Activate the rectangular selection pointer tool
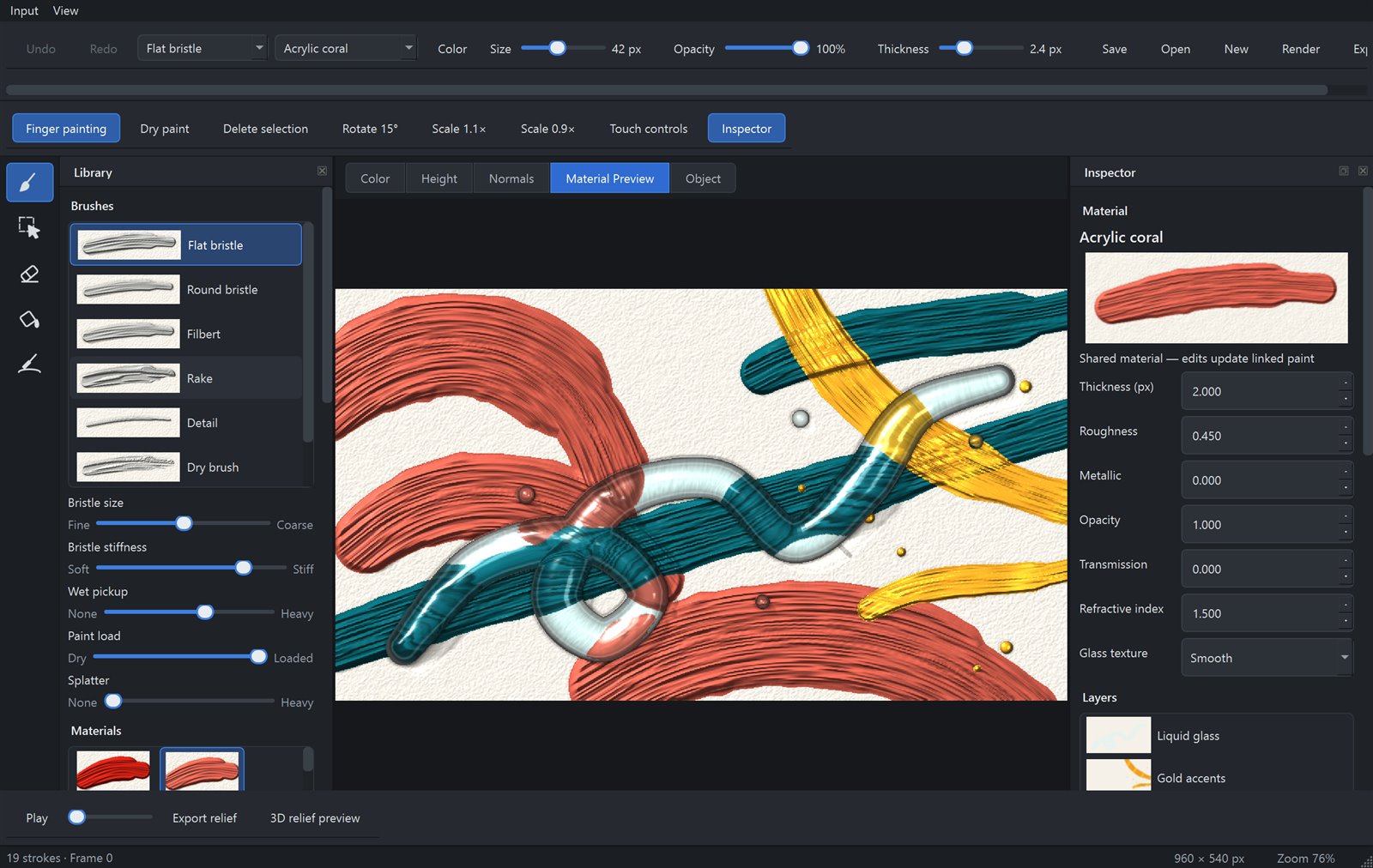The image size is (1373, 868). pyautogui.click(x=30, y=227)
